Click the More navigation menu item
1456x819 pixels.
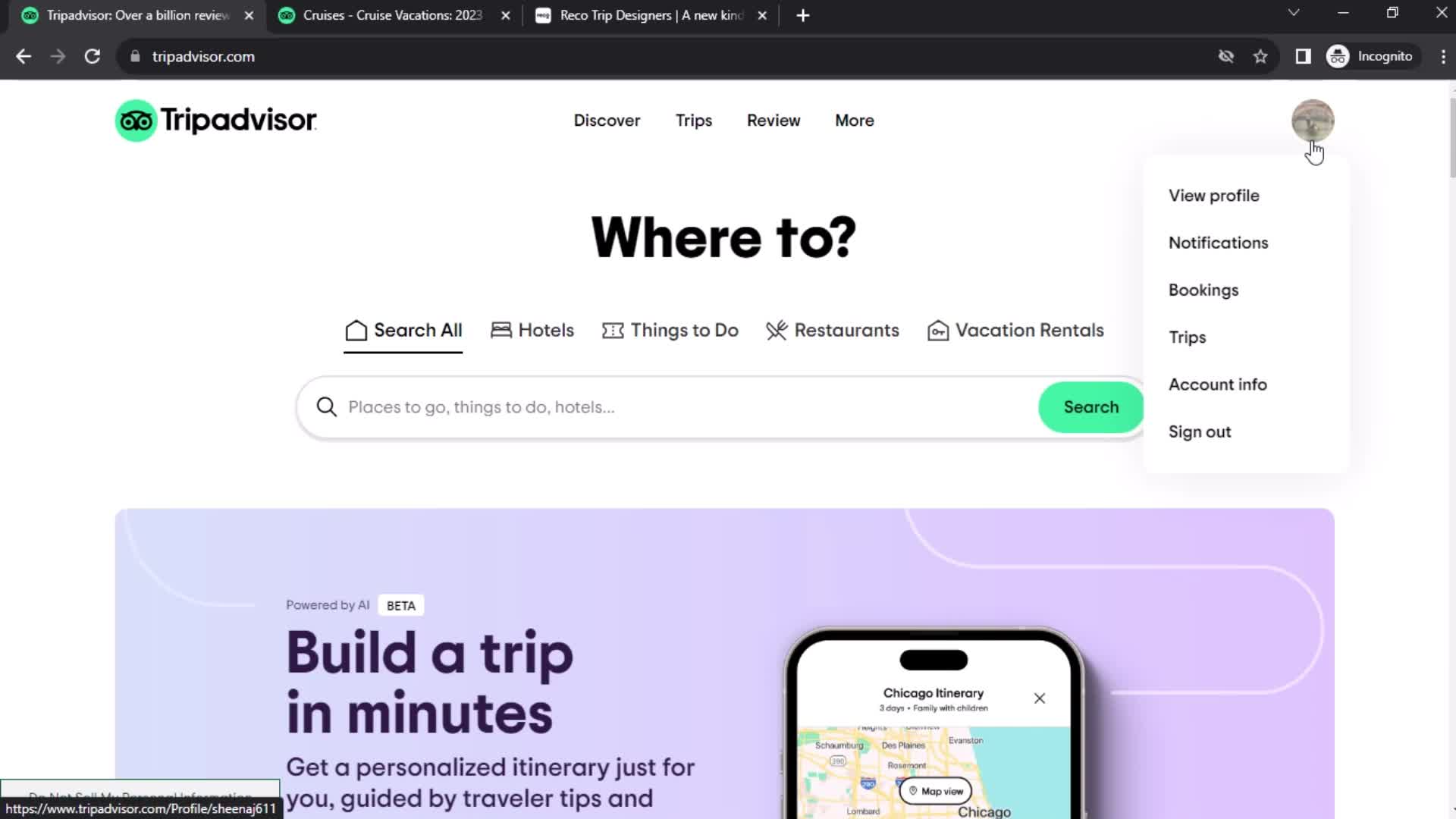pos(854,120)
